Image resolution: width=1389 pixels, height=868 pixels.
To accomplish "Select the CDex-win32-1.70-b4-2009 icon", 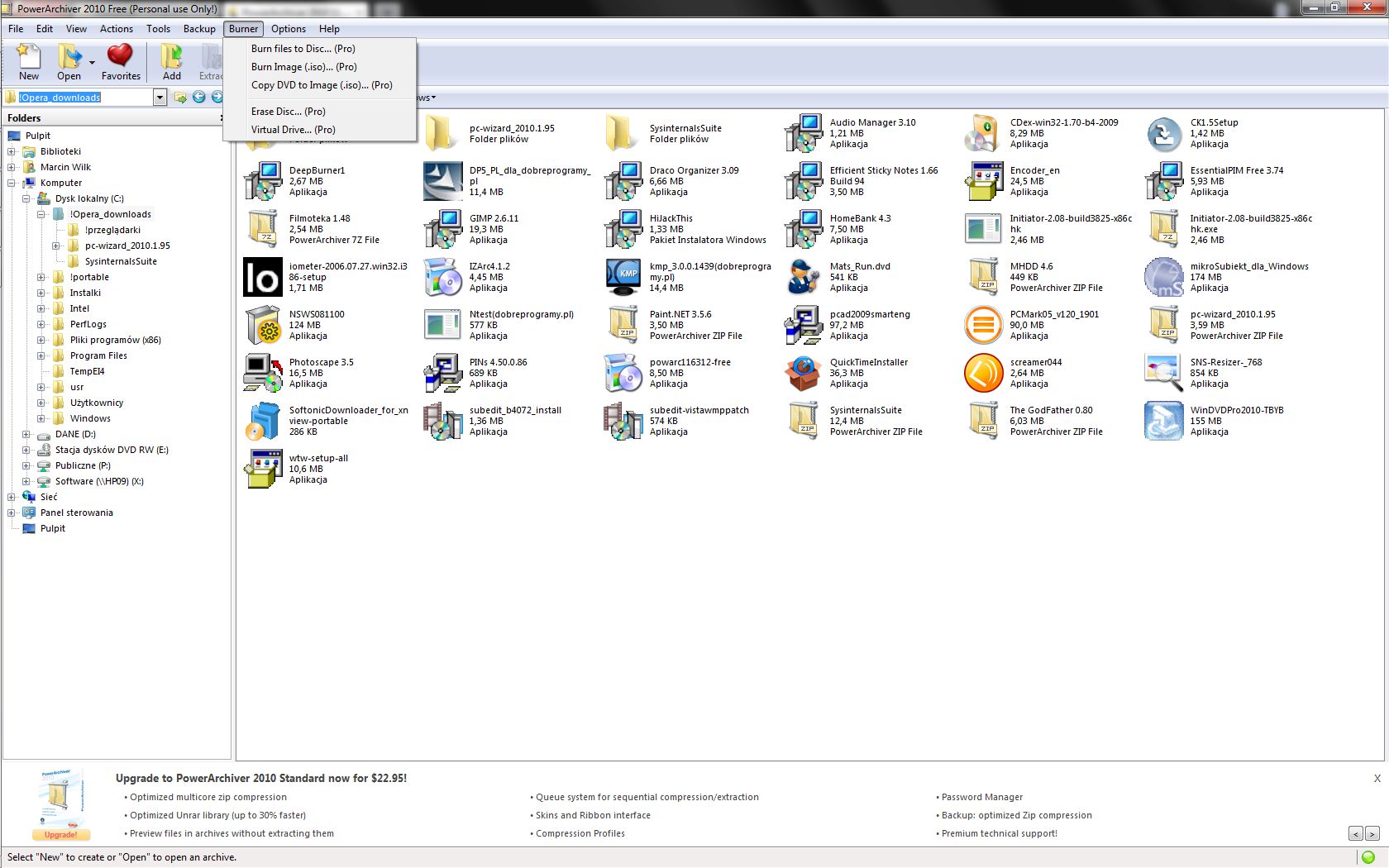I will [984, 133].
